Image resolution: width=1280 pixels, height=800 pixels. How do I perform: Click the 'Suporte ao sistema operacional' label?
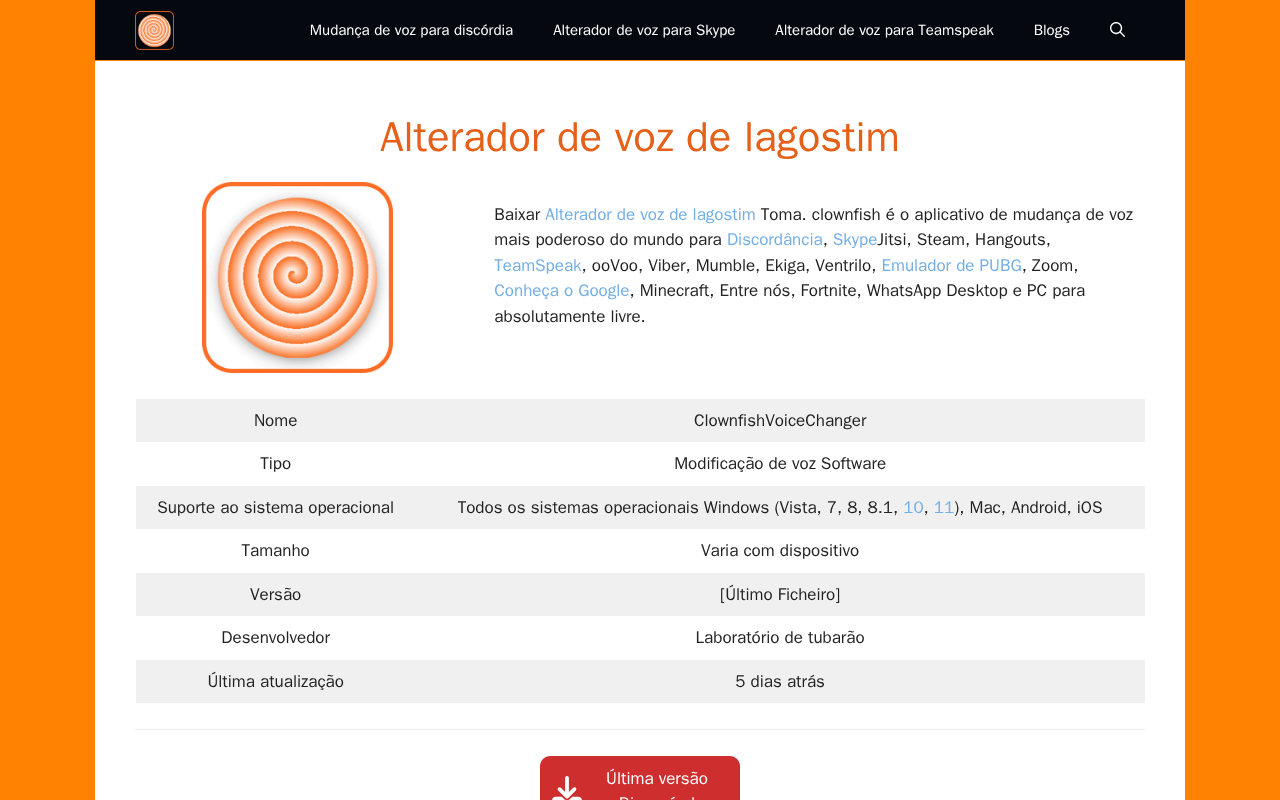275,508
